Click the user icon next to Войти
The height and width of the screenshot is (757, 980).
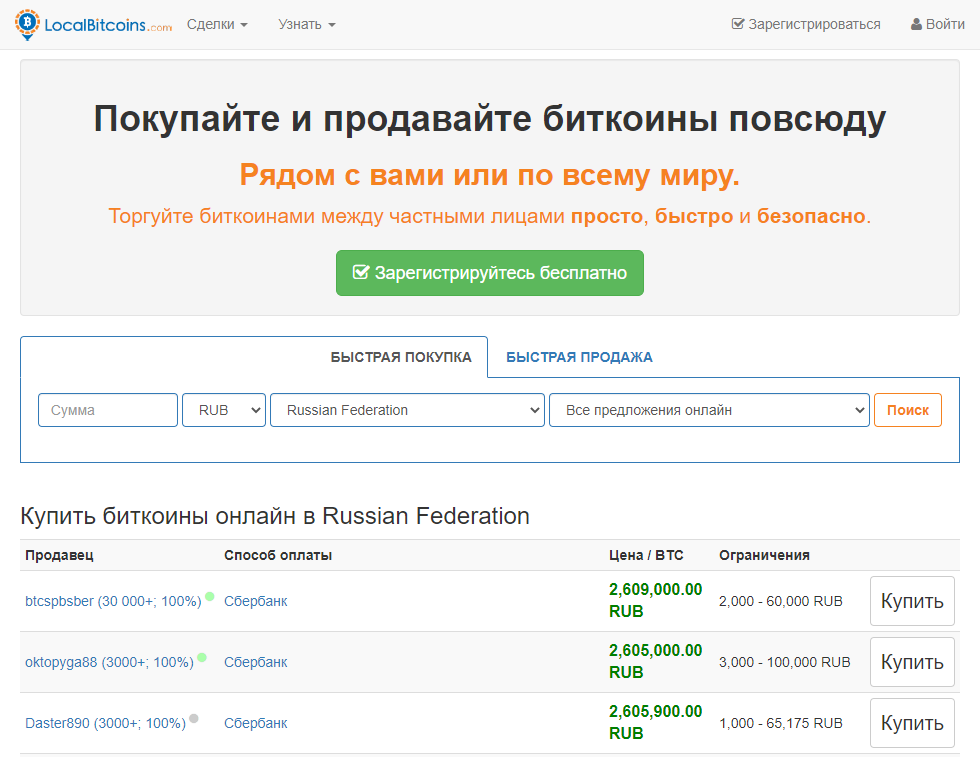[916, 24]
